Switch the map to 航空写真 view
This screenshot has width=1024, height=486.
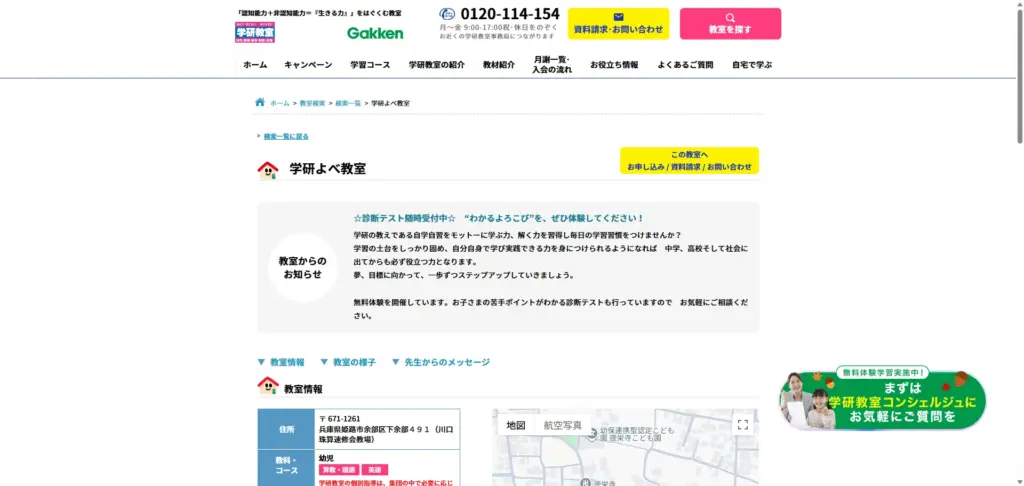563,425
